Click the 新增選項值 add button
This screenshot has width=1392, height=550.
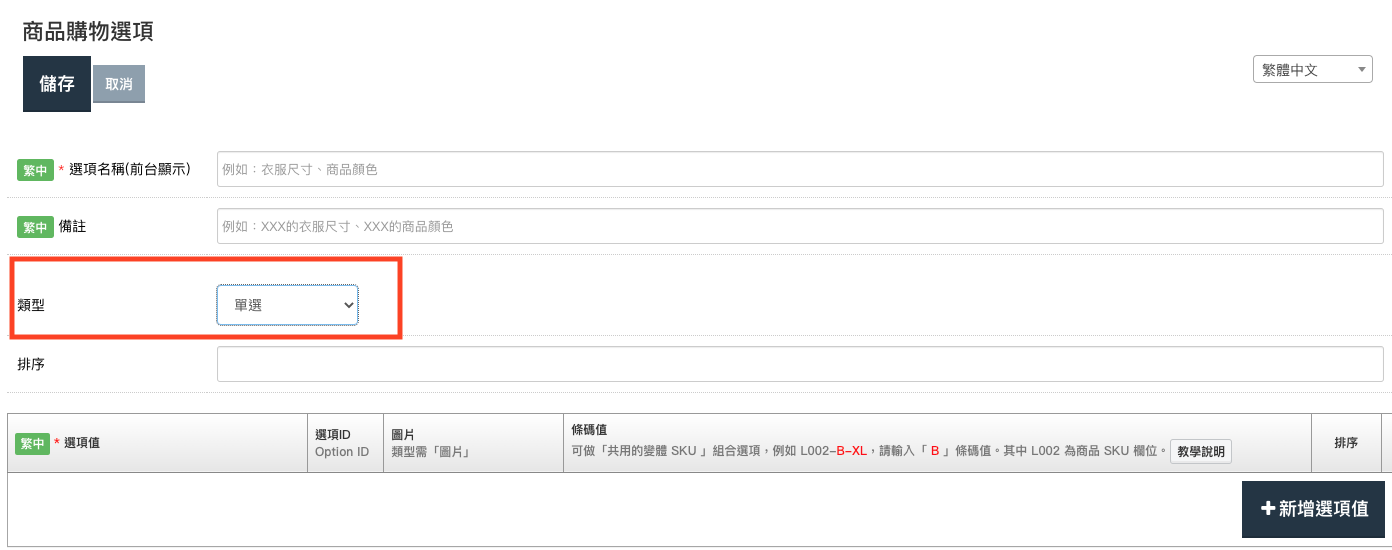click(x=1314, y=509)
